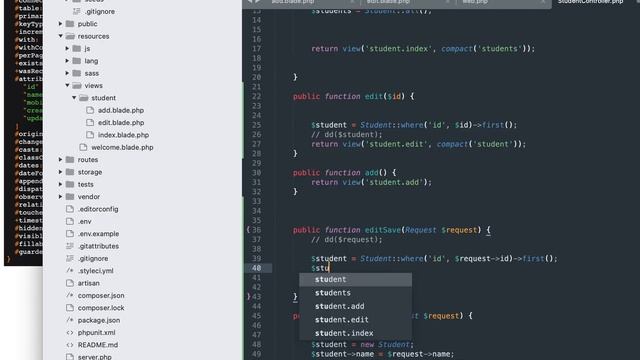Click the student folder icon in sidebar
This screenshot has width=640, height=360.
84,98
